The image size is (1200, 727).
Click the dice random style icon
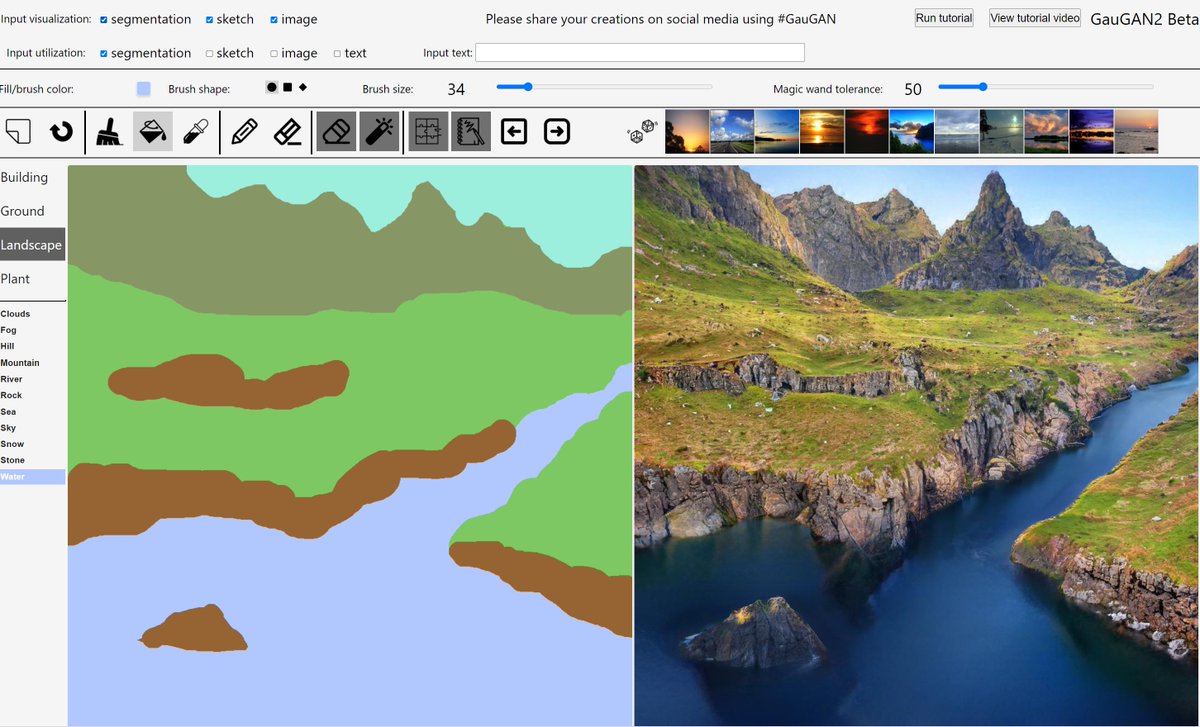[x=641, y=131]
